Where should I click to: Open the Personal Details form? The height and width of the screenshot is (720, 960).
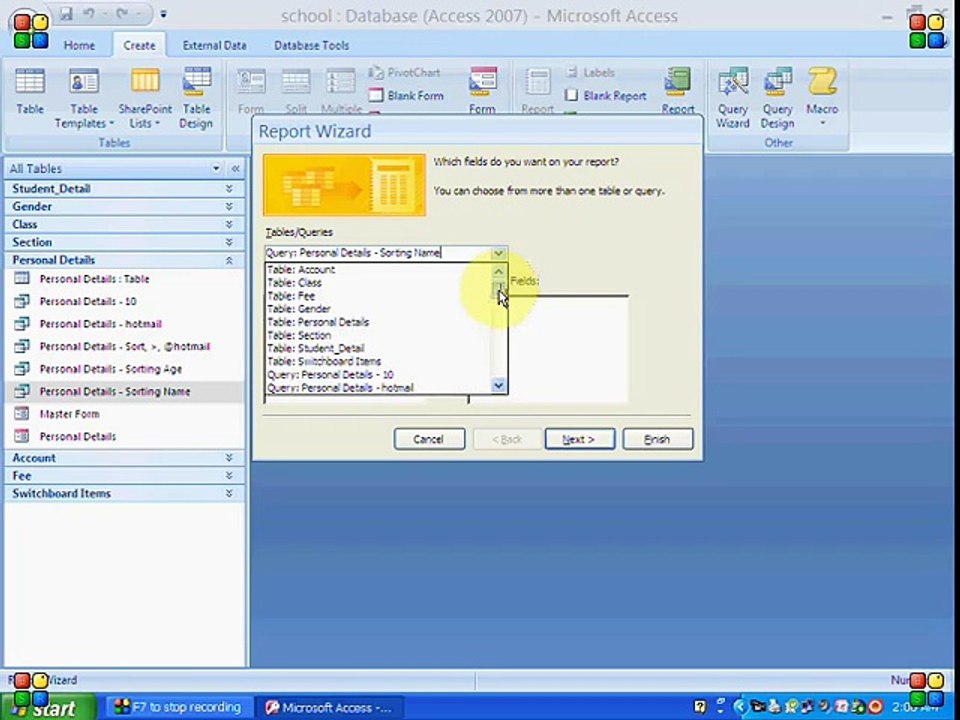tap(78, 437)
